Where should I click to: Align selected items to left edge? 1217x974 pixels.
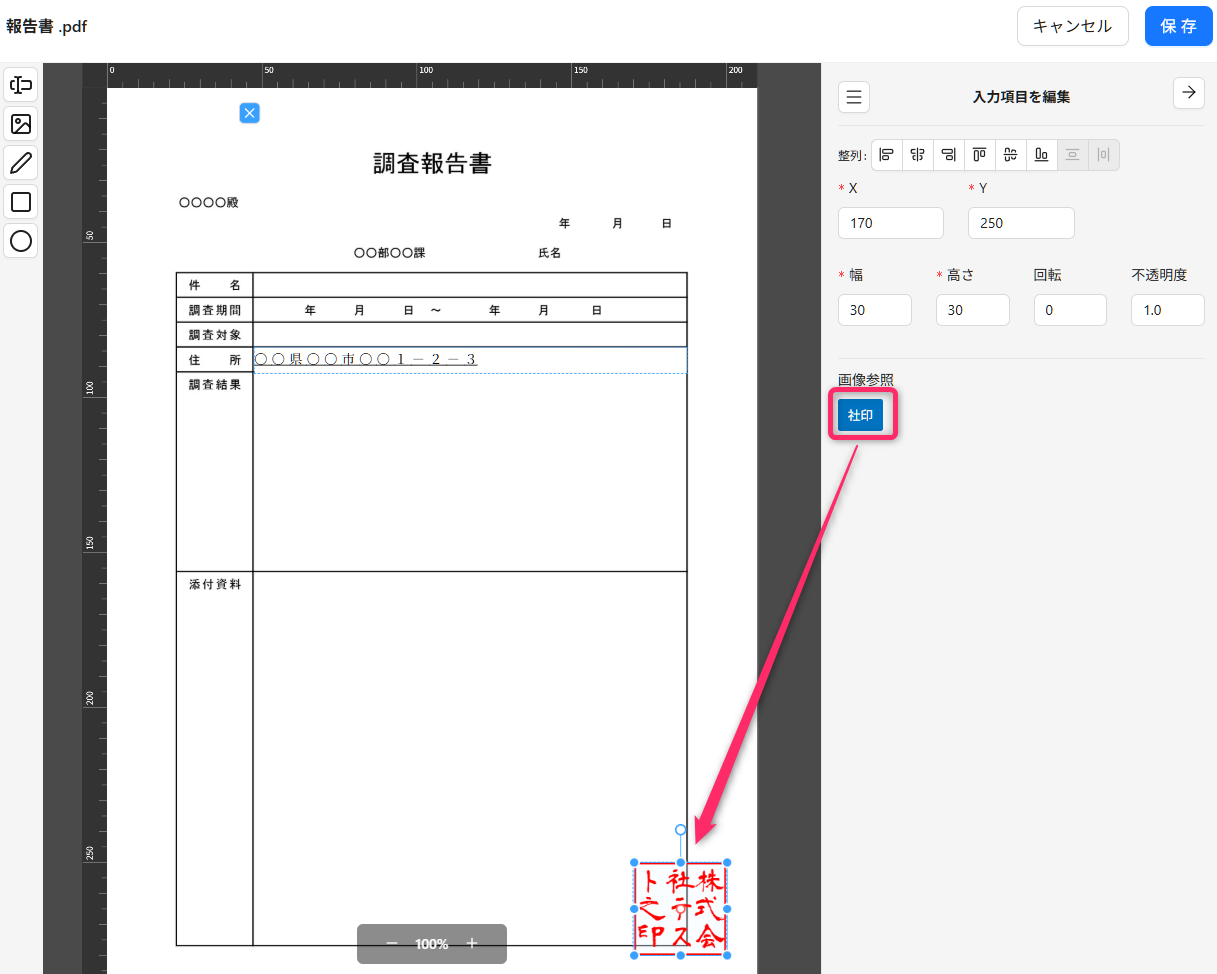tap(887, 155)
